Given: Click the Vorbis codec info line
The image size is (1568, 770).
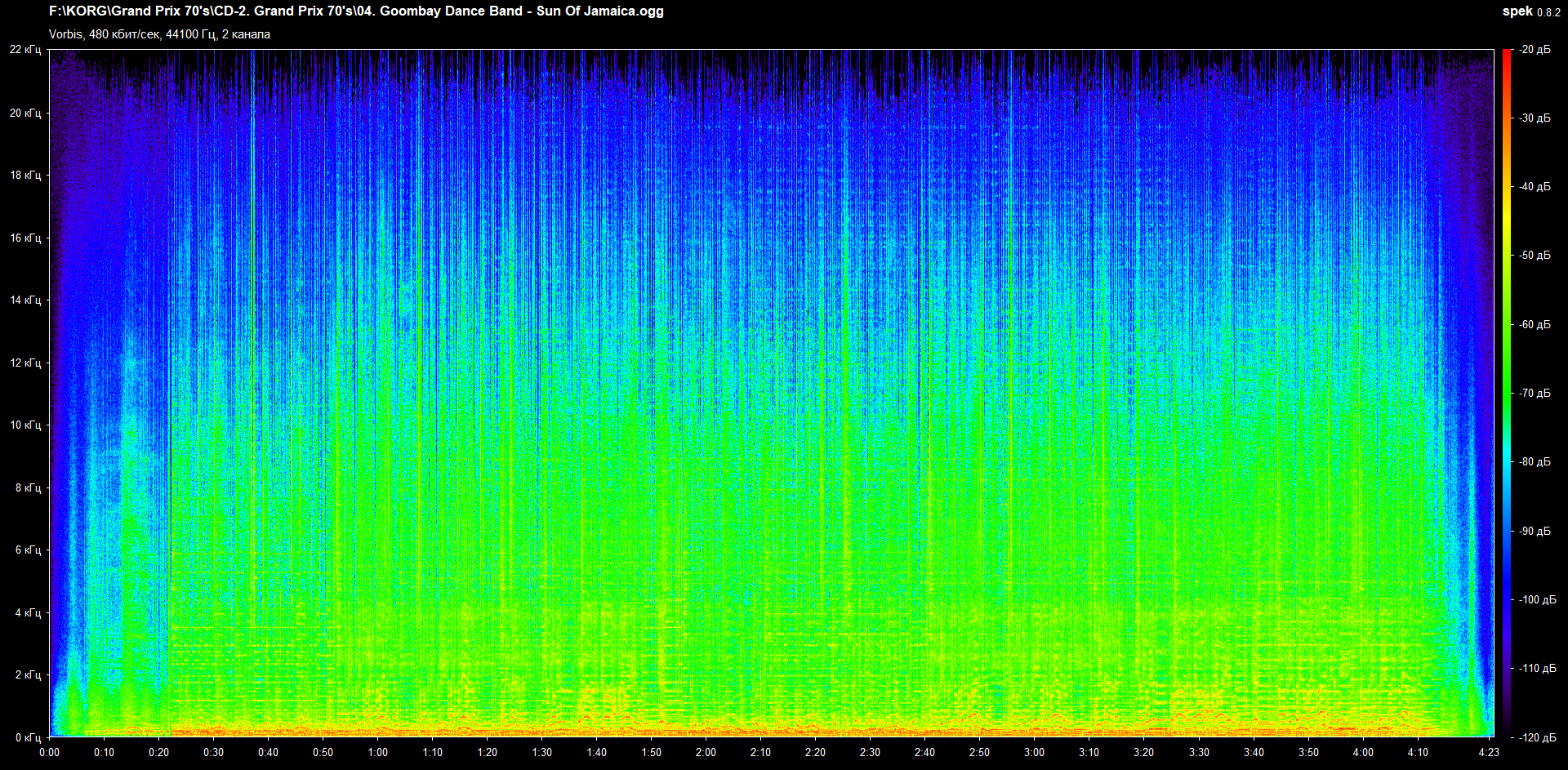Looking at the screenshot, I should pyautogui.click(x=159, y=34).
